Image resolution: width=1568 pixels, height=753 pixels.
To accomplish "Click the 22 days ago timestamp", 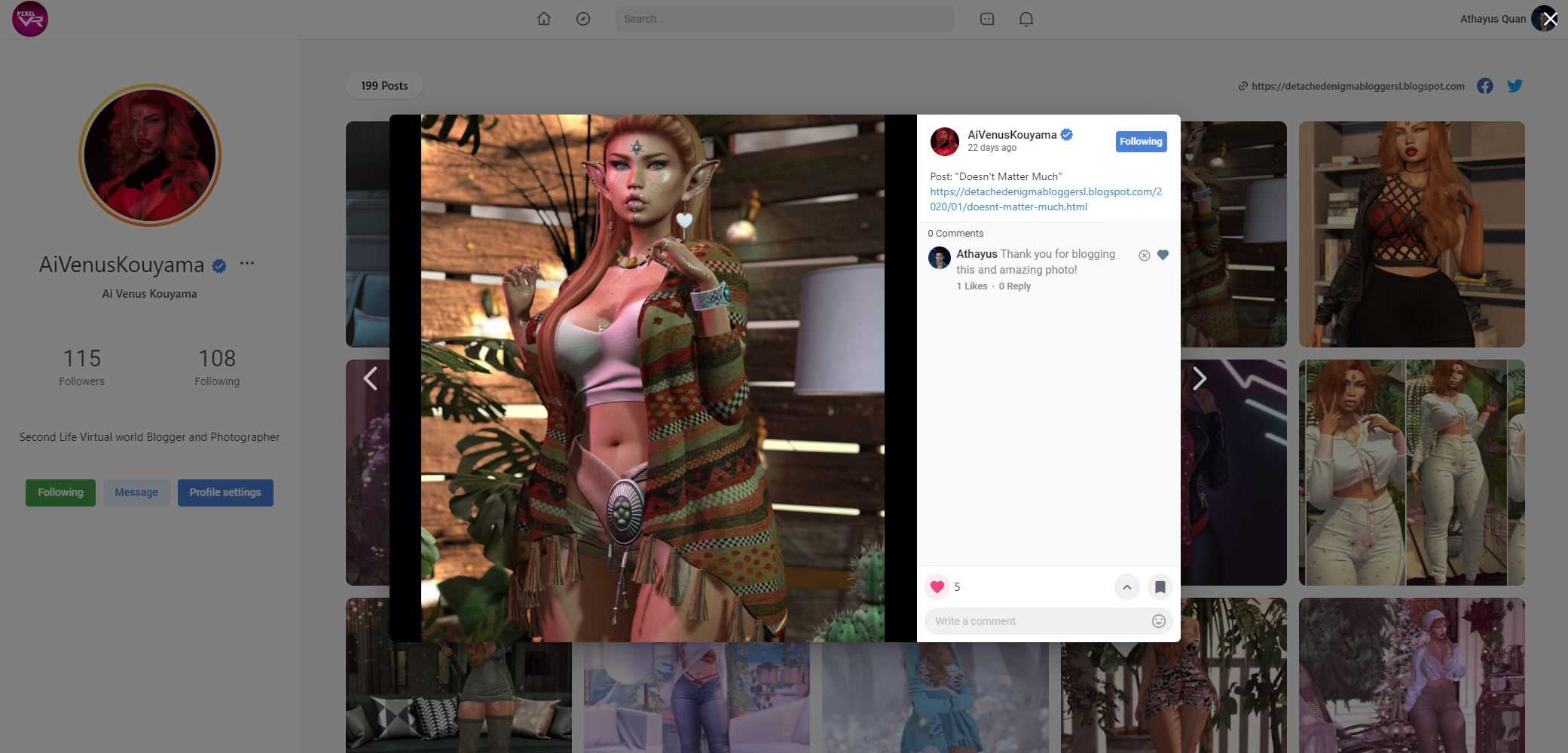I will (992, 148).
